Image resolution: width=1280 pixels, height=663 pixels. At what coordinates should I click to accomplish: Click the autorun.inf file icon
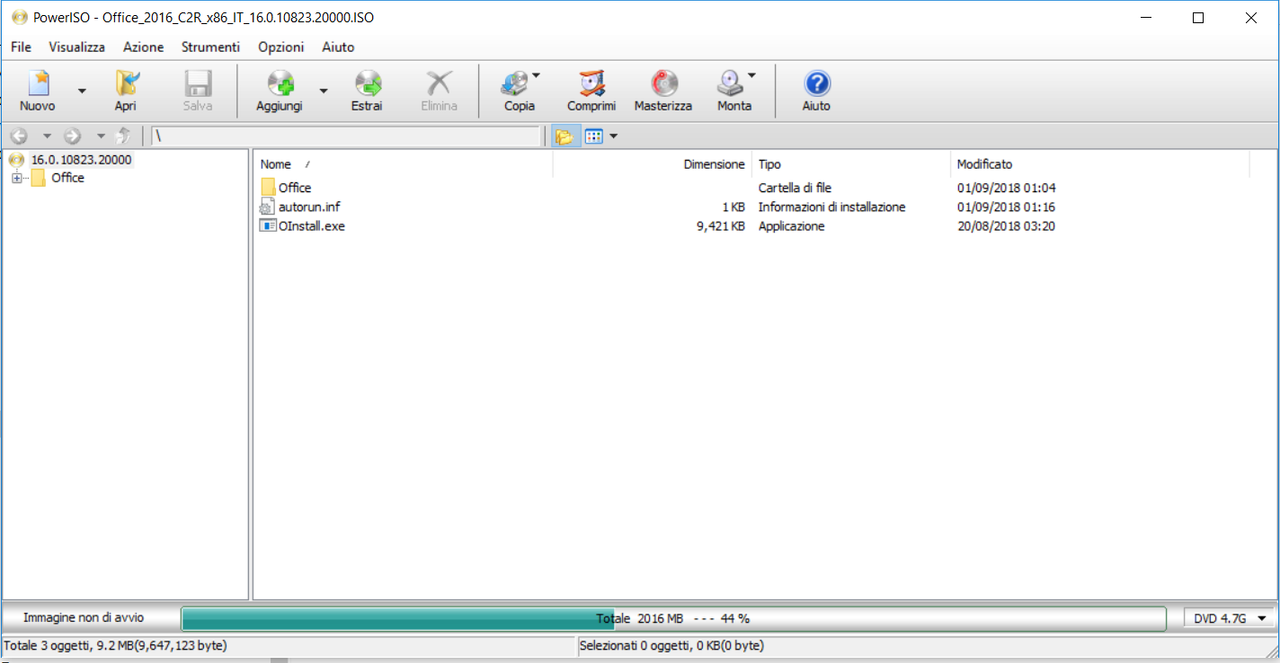[x=268, y=207]
